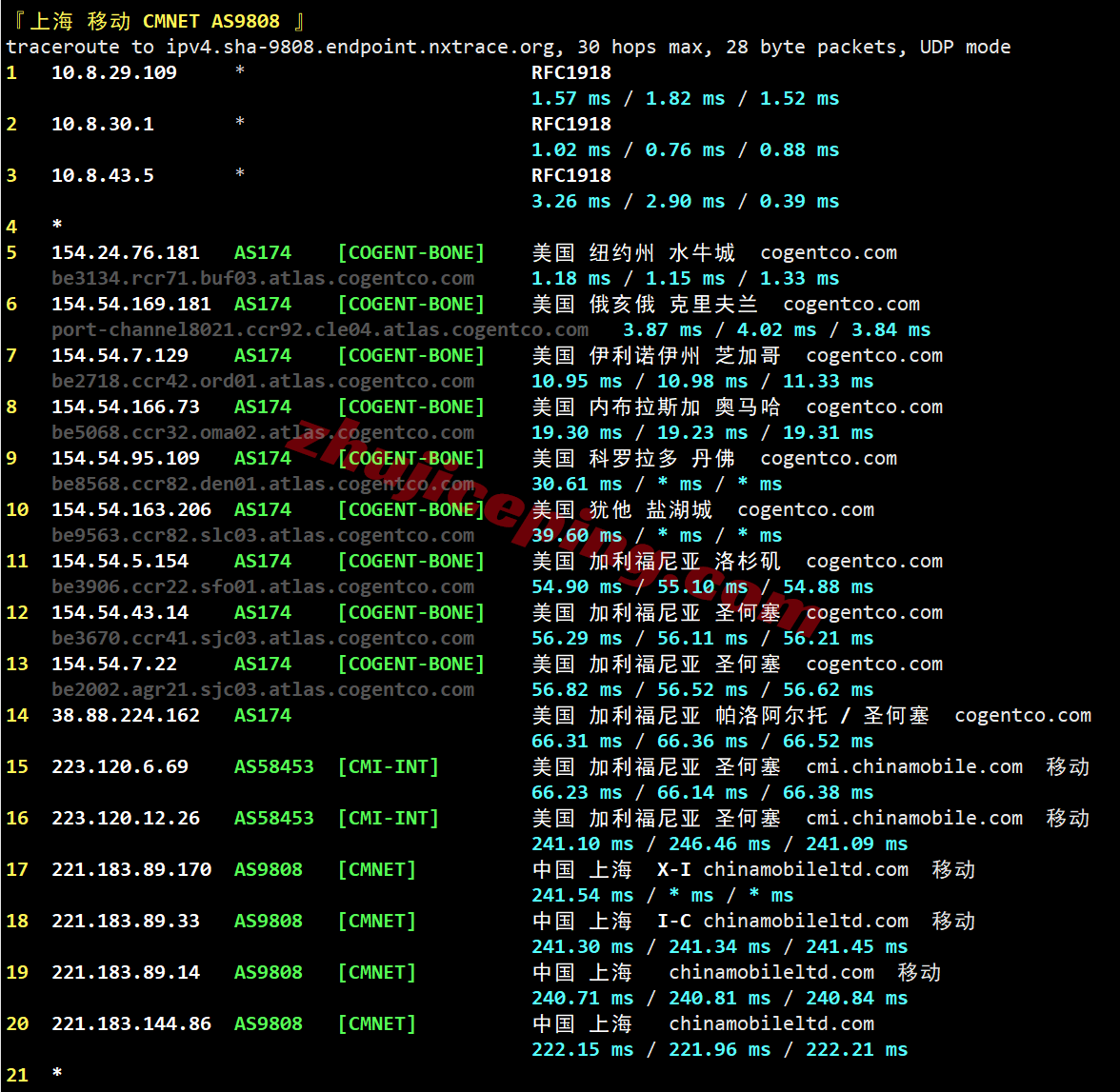This screenshot has height=1092, width=1120.
Task: Click location text '美国 纽约州 水牛城'
Action: click(633, 253)
